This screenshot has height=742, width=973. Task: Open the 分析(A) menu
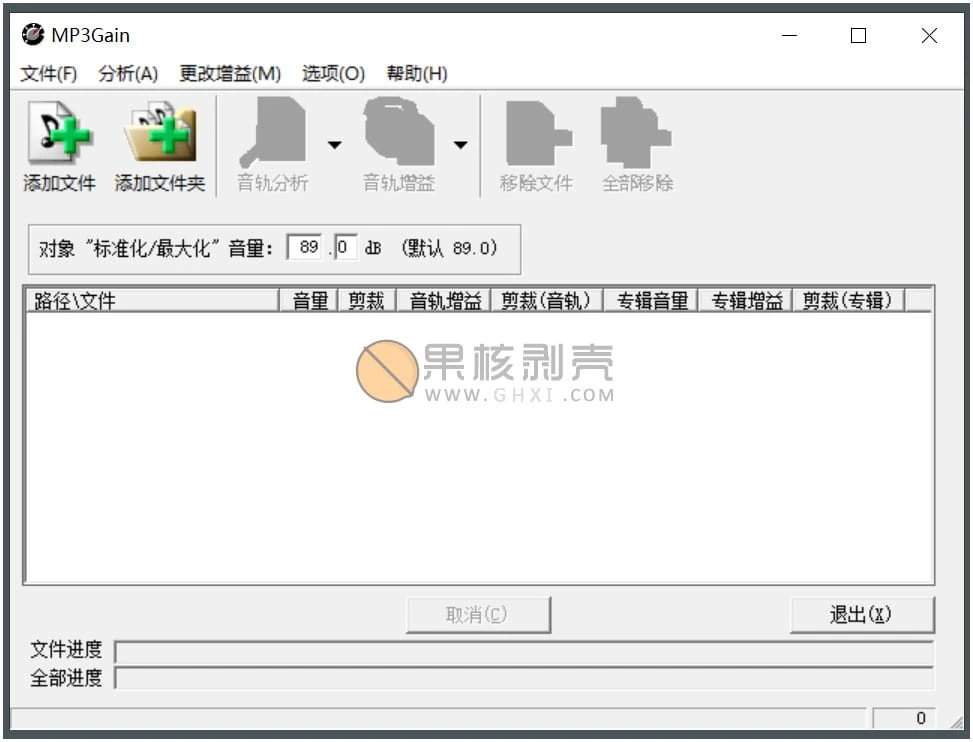pyautogui.click(x=128, y=73)
